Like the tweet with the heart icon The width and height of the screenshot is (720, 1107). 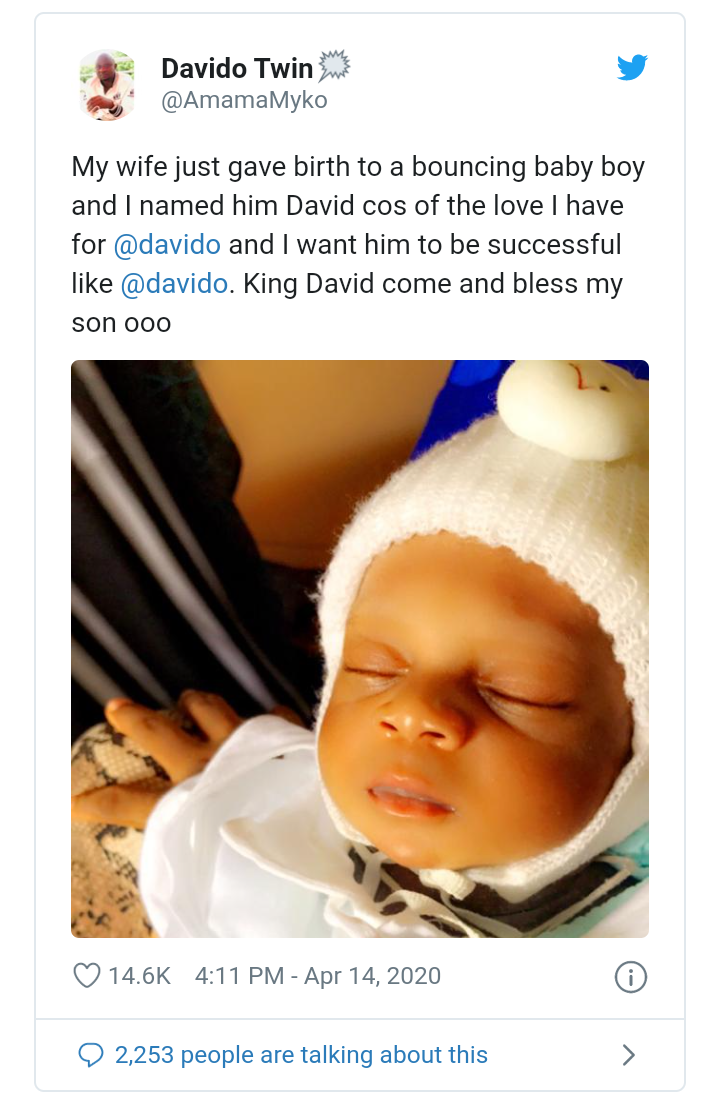point(87,976)
